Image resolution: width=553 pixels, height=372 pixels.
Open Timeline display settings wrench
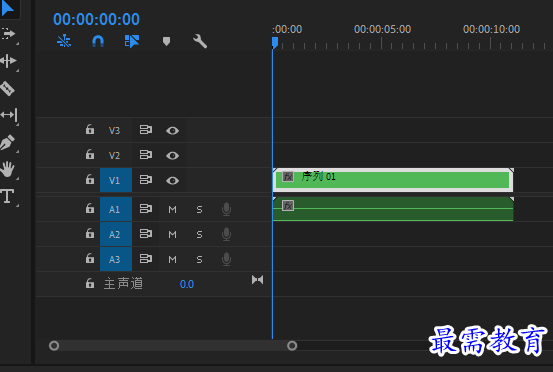[200, 41]
